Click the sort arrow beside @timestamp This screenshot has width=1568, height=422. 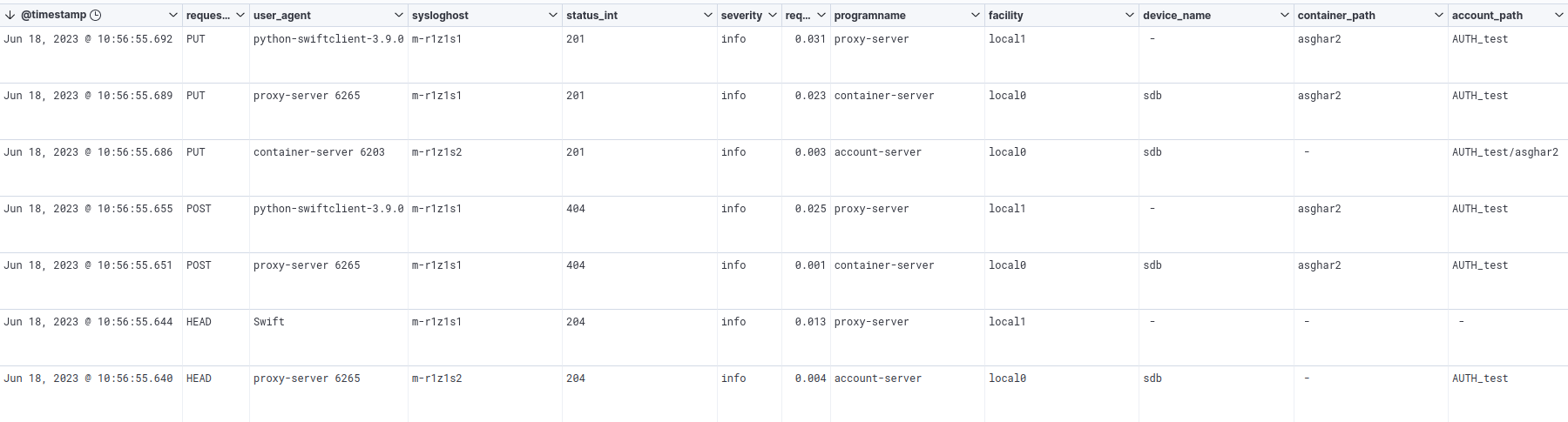coord(10,15)
